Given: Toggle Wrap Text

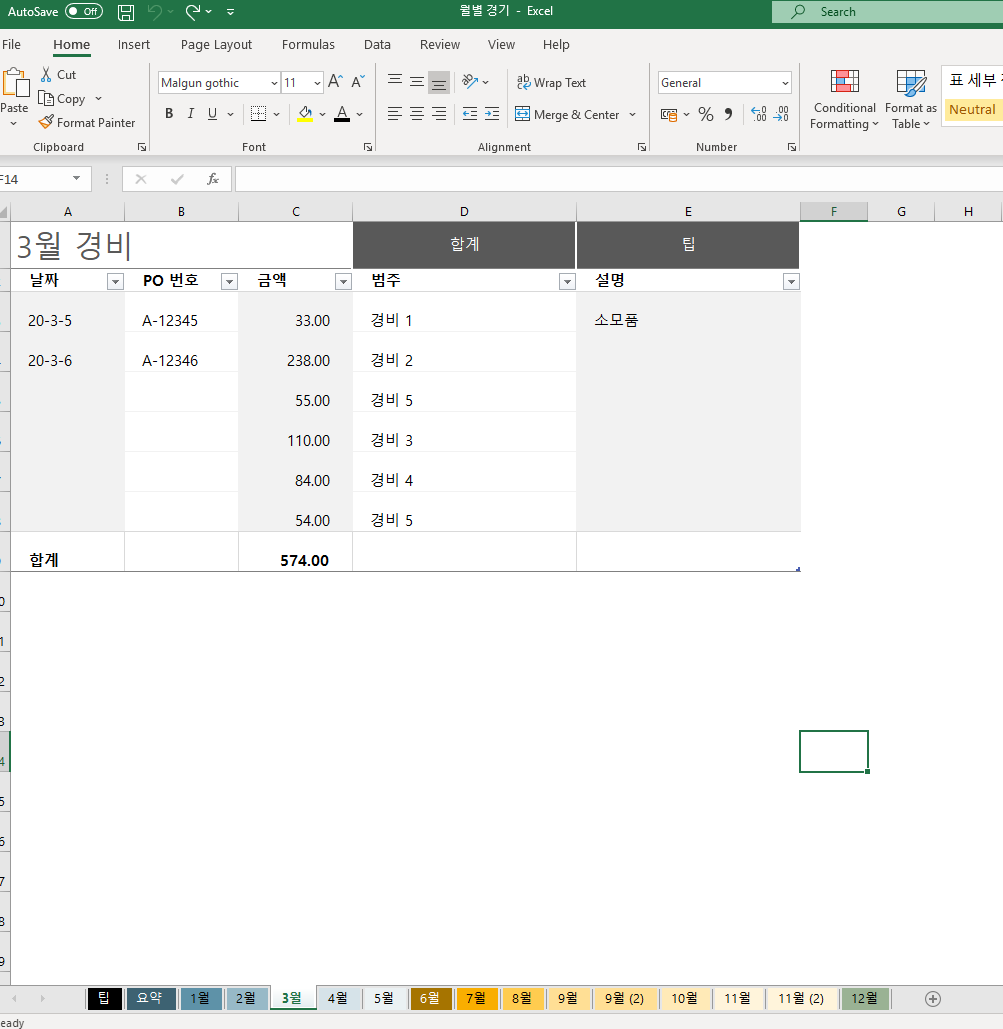Looking at the screenshot, I should point(551,83).
